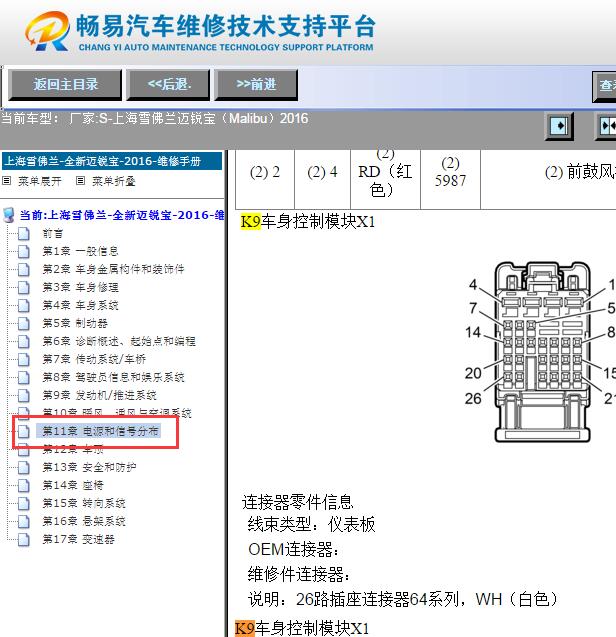Click the 返回主目录 button
This screenshot has width=616, height=637.
pyautogui.click(x=65, y=84)
